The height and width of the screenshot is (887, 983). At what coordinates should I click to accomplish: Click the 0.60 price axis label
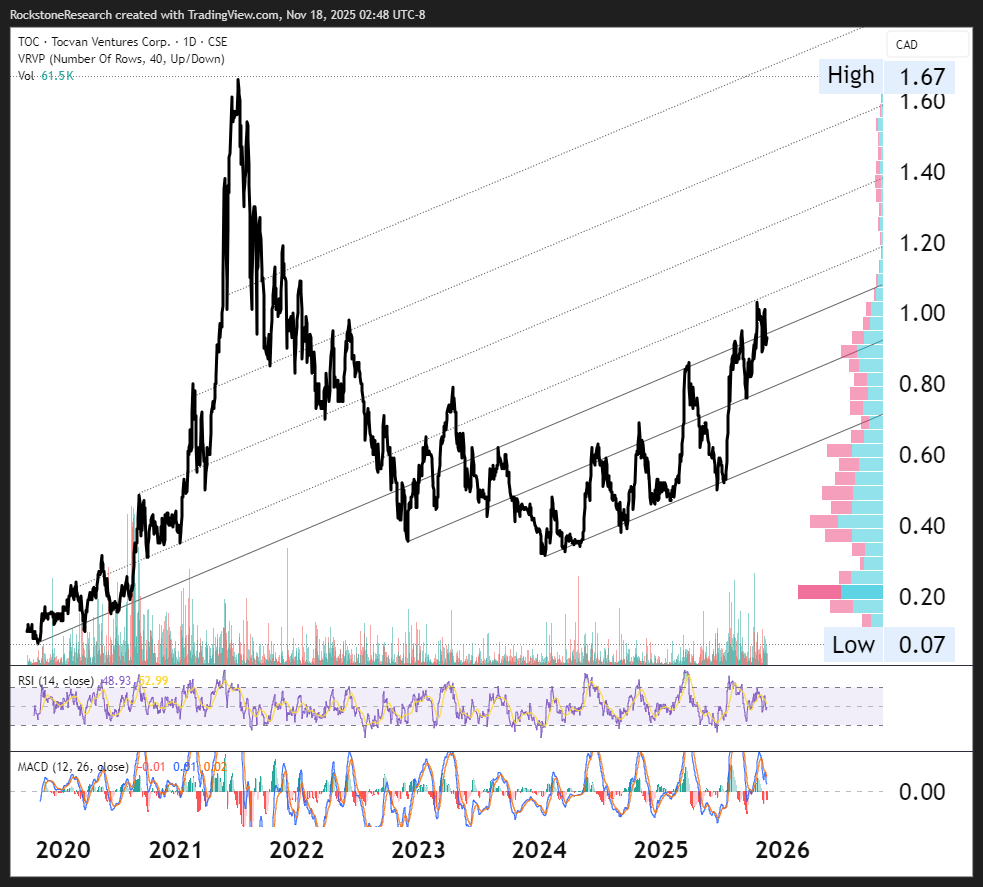coord(921,456)
